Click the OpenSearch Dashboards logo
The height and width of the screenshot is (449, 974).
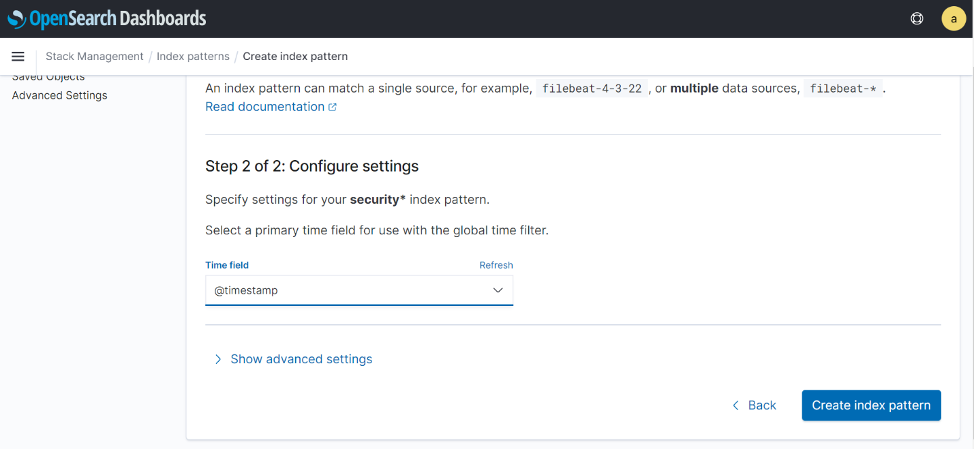(x=107, y=19)
